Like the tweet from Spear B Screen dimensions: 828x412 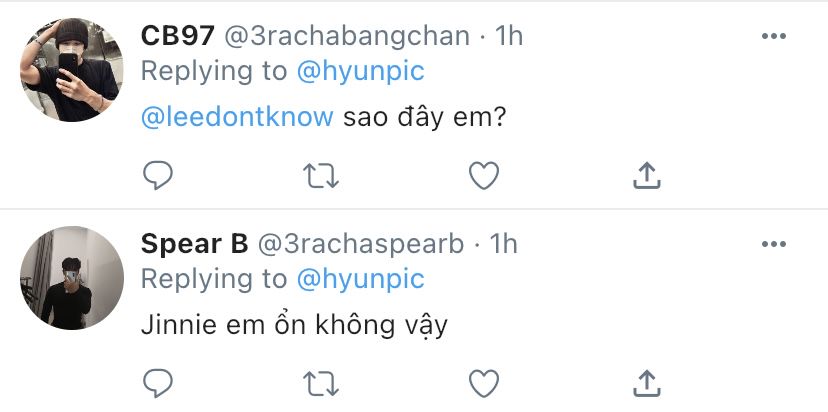484,381
